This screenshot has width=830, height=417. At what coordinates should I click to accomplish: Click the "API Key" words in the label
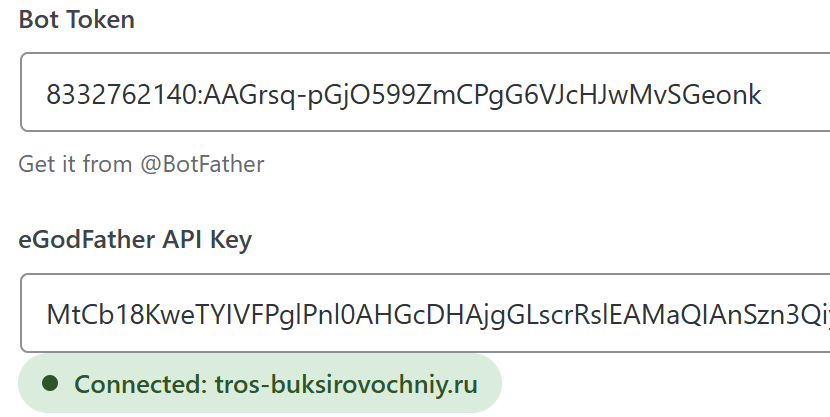(x=208, y=240)
